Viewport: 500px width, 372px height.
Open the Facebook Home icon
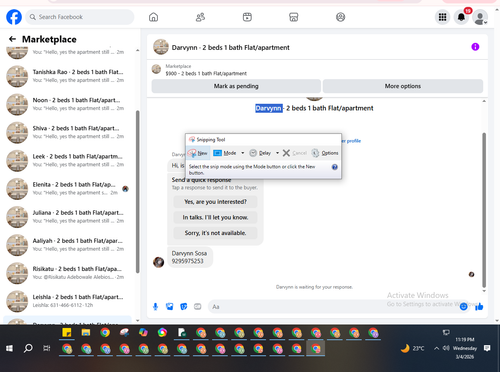pos(153,17)
